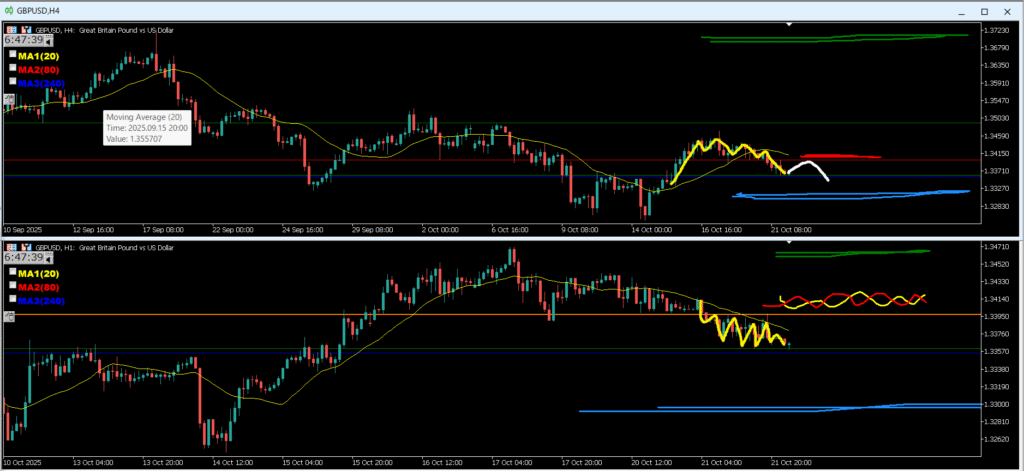
Task: Click the first quick-trade icon on the H1 chart
Action: 10,247
